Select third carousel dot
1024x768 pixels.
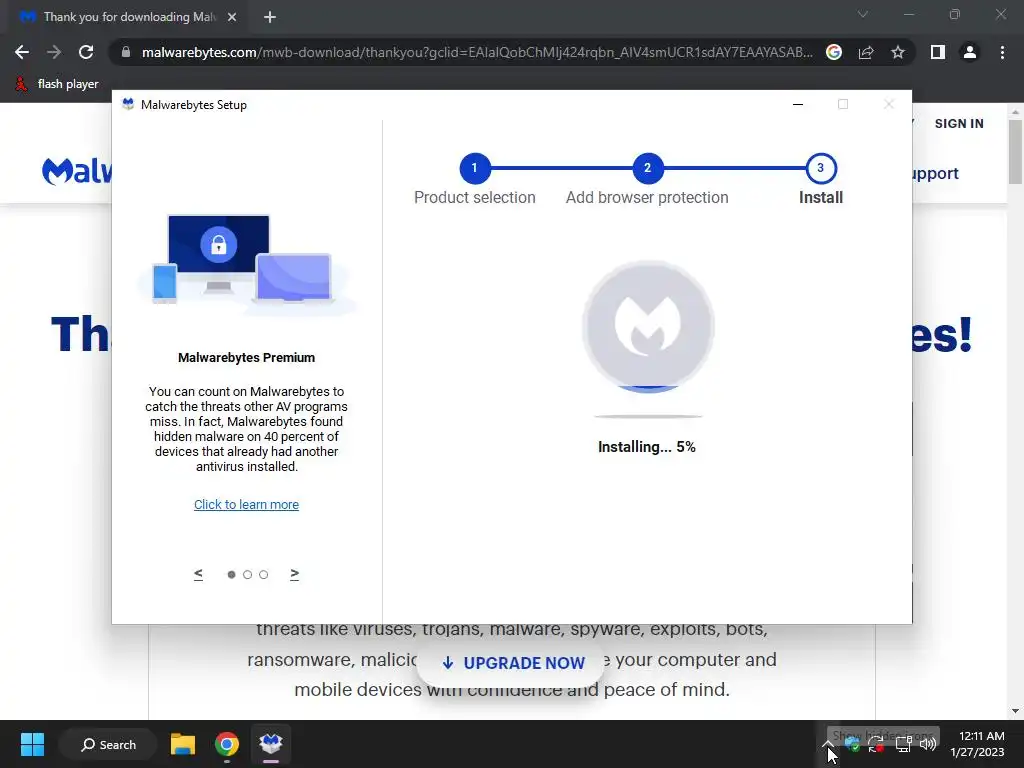[264, 575]
